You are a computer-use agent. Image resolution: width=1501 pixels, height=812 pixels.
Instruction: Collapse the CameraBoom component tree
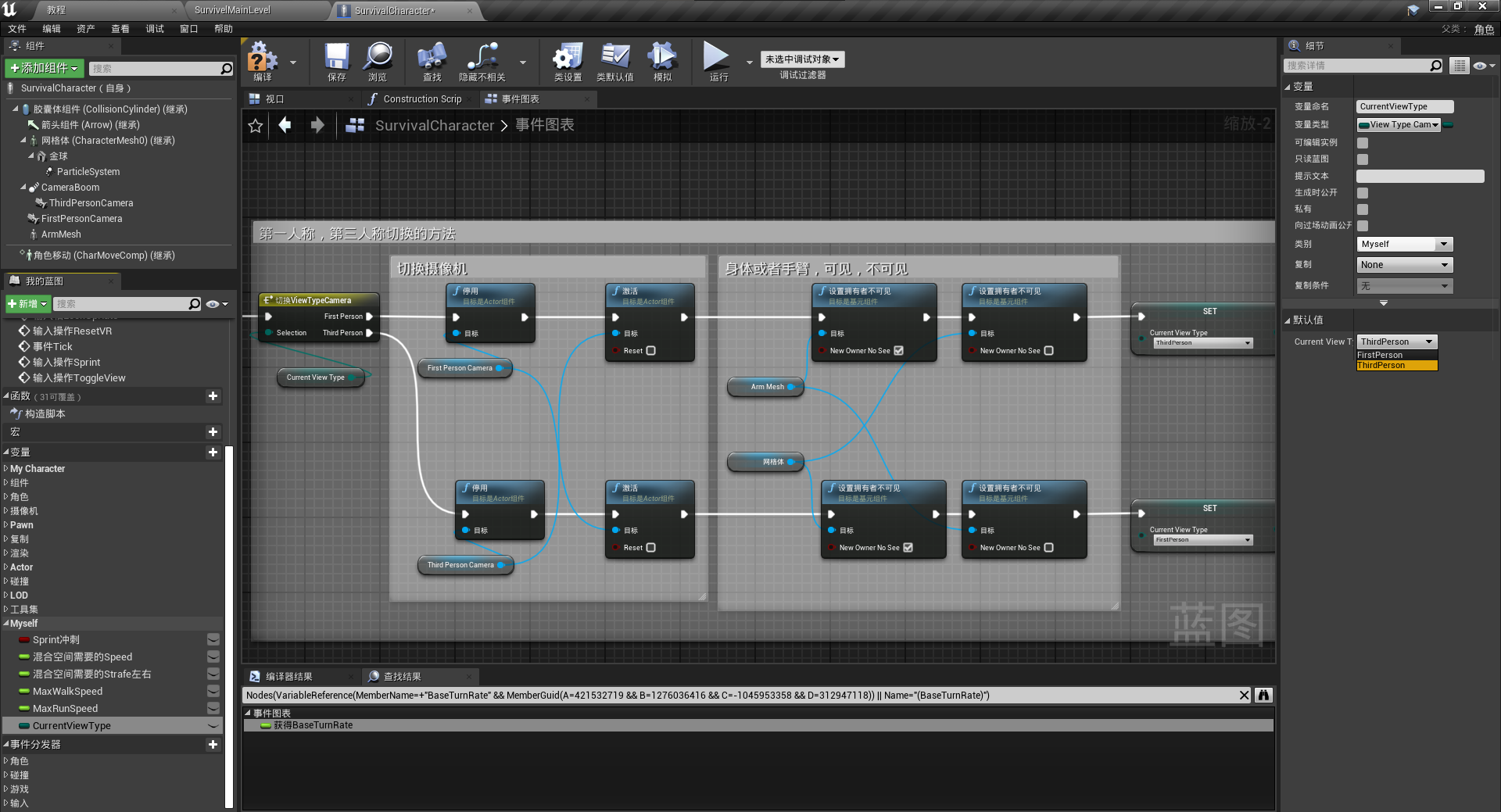click(x=23, y=188)
